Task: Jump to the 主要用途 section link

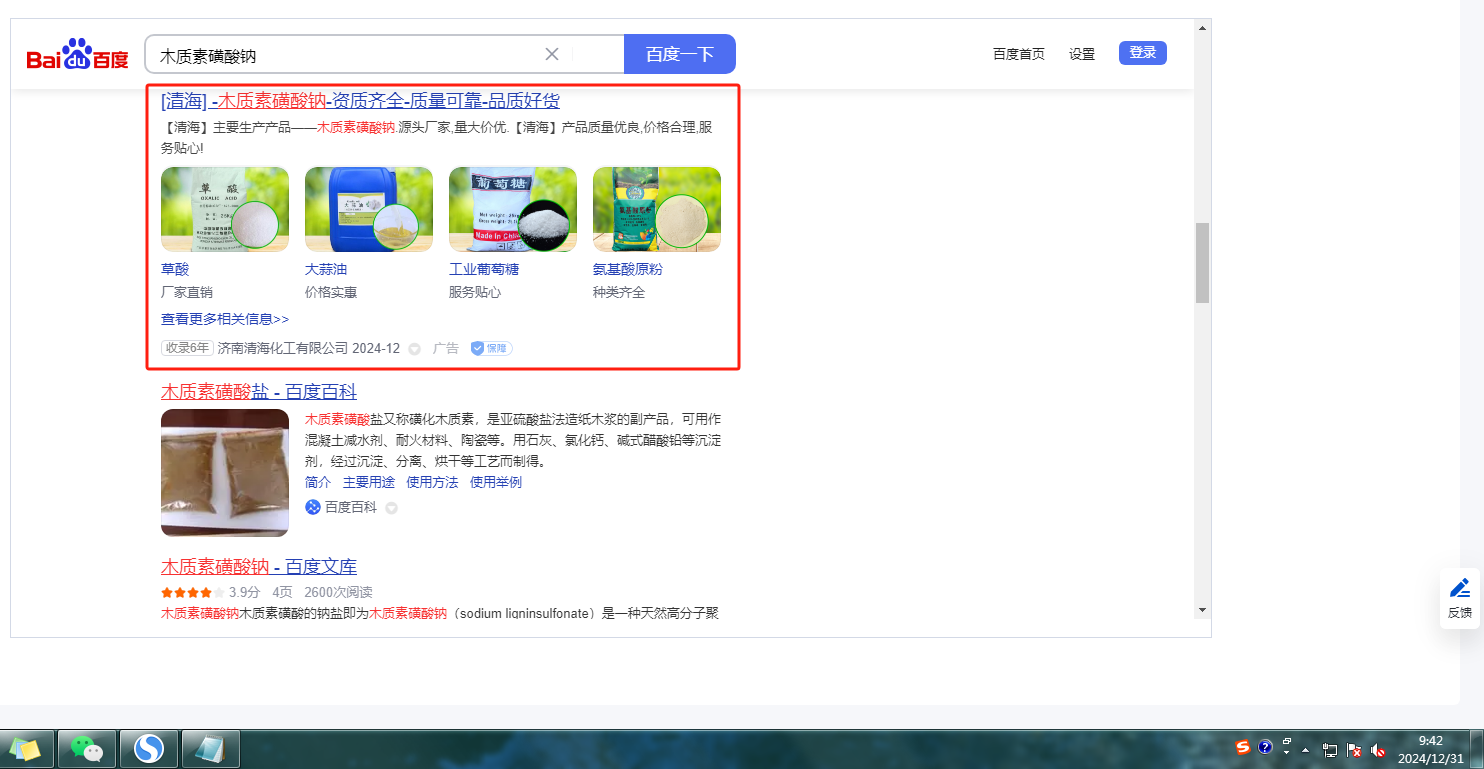Action: coord(369,482)
